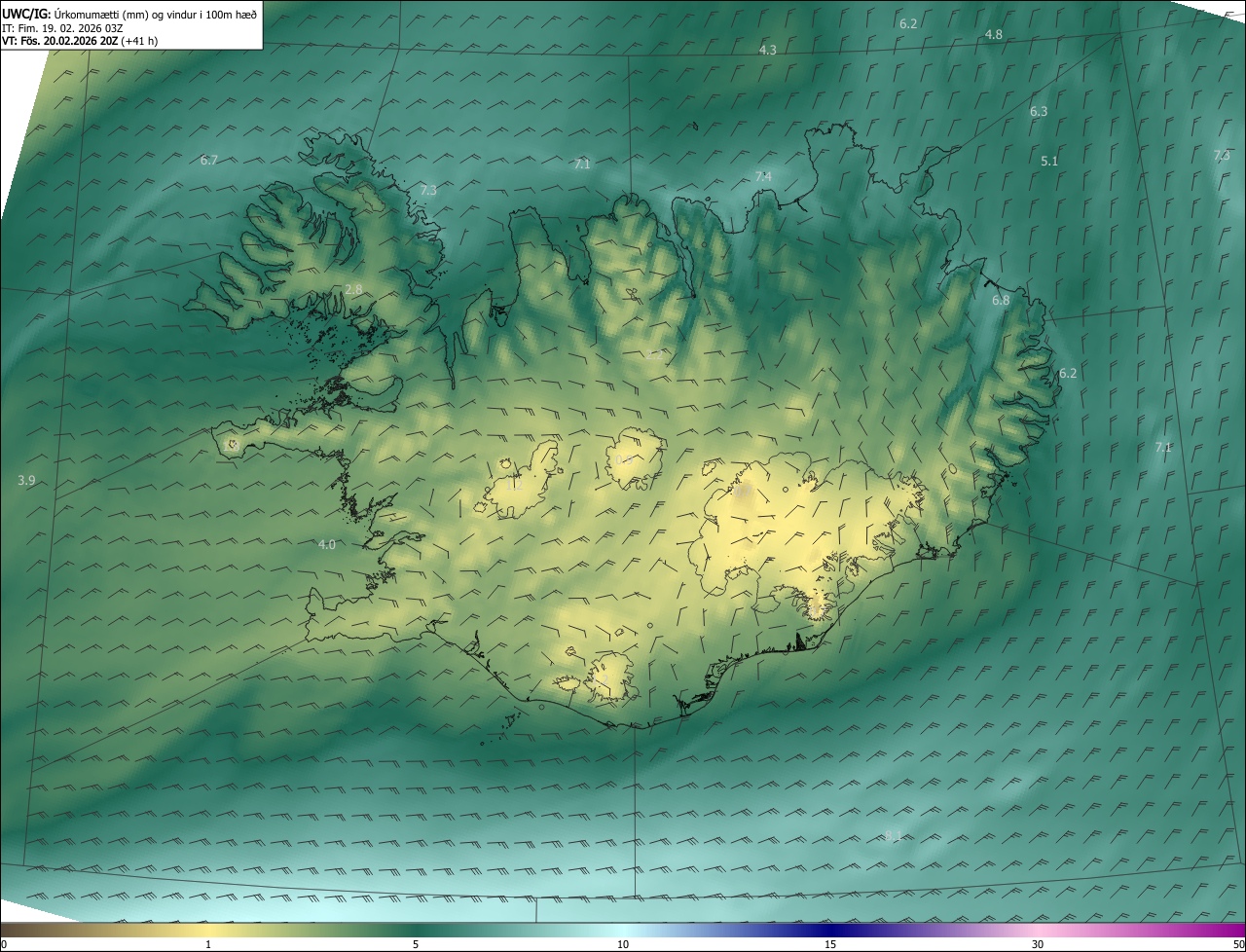1246x952 pixels.
Task: Click the 6.7 value label northwest of Westfjords
Action: [208, 161]
